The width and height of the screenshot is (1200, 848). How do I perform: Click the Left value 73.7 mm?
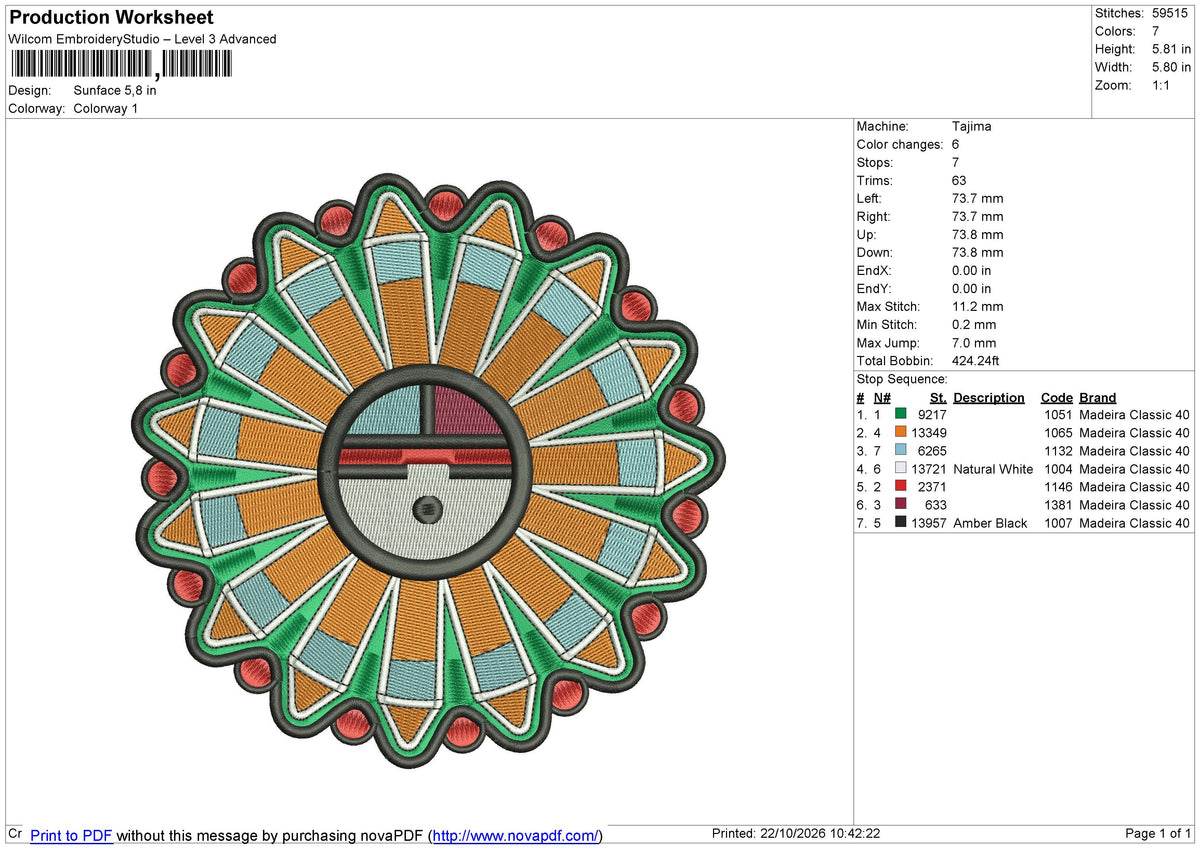tap(978, 199)
